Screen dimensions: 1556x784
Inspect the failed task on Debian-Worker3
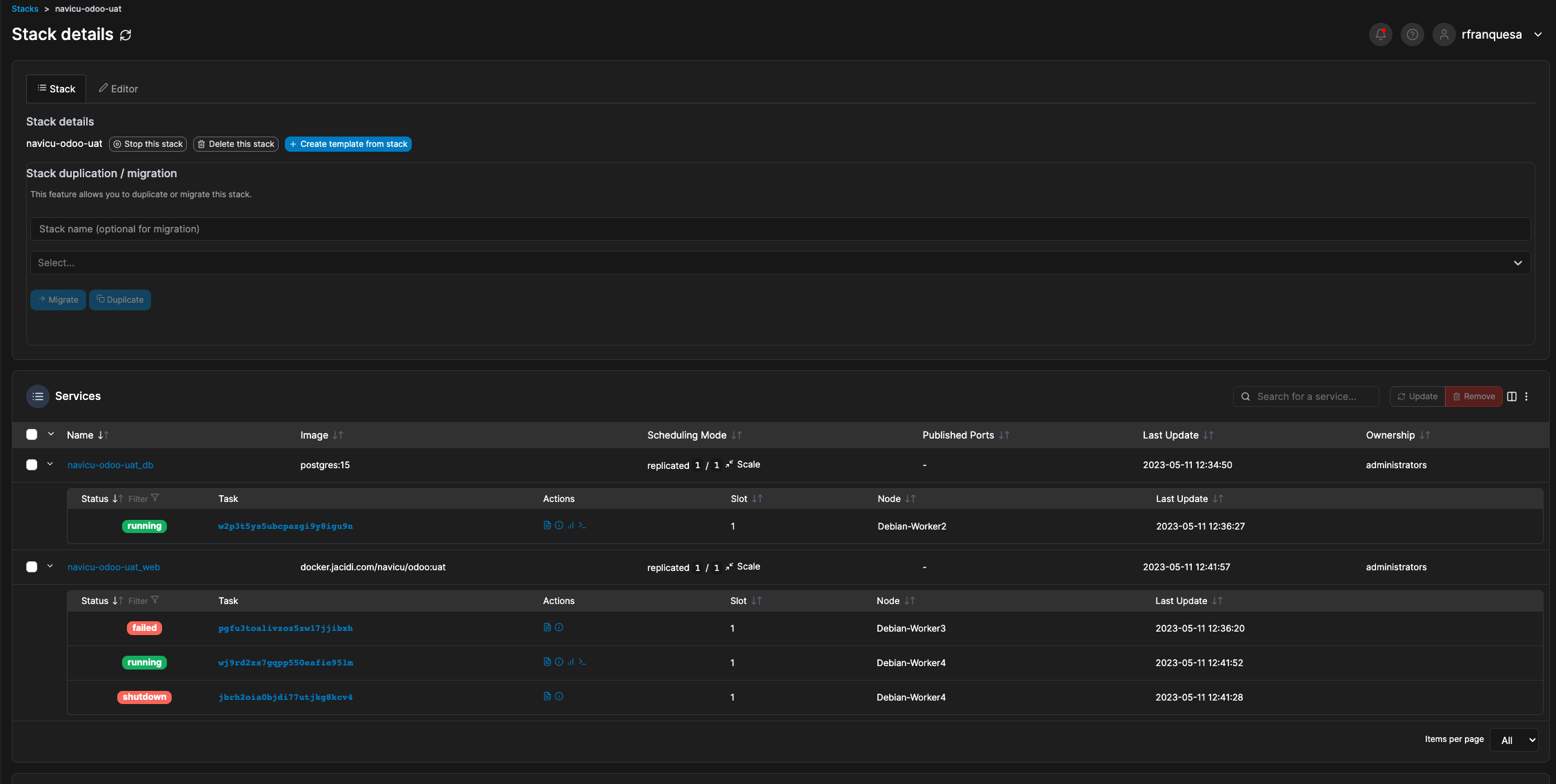559,627
